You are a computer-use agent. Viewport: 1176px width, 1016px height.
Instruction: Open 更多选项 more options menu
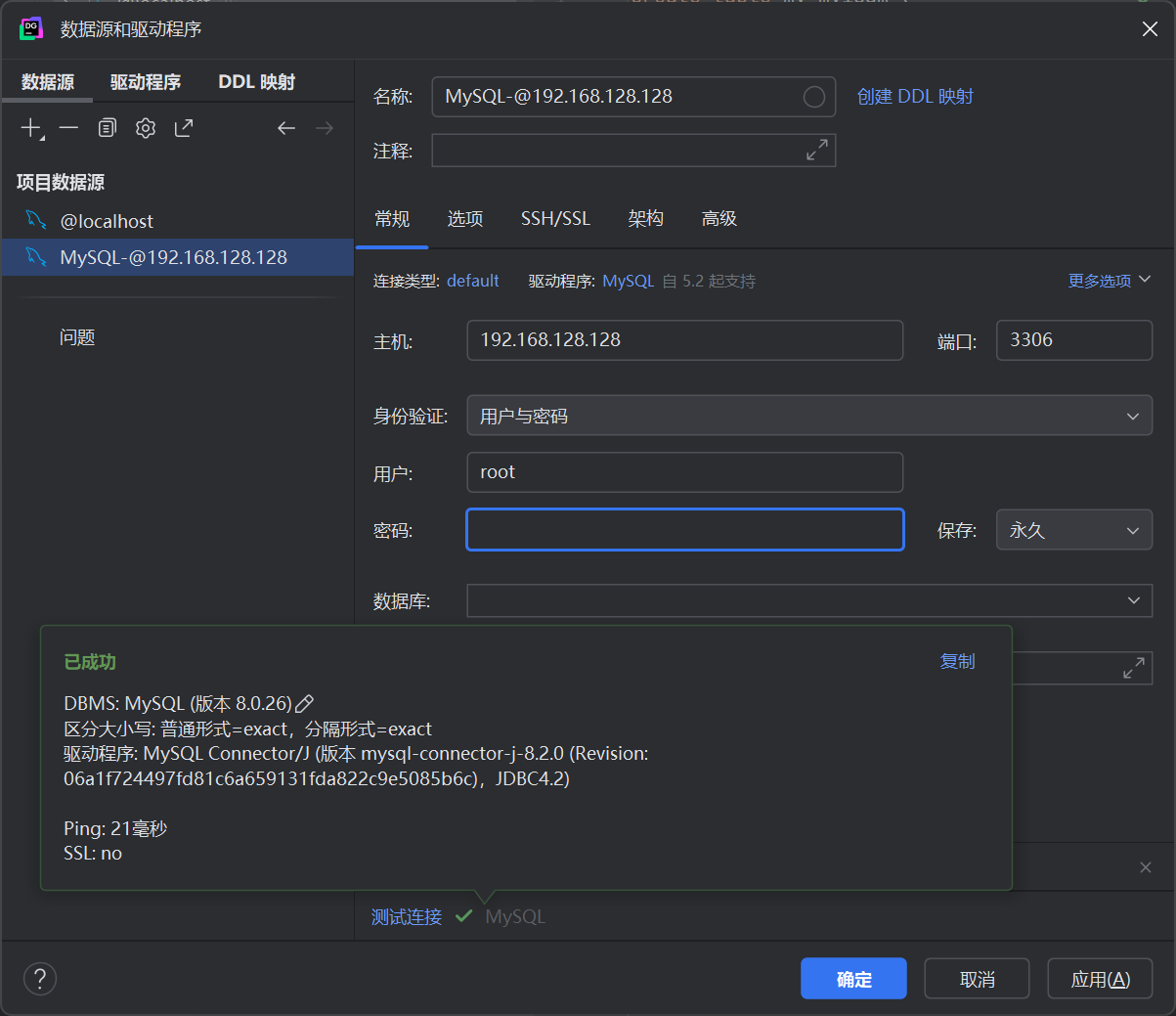(1109, 281)
